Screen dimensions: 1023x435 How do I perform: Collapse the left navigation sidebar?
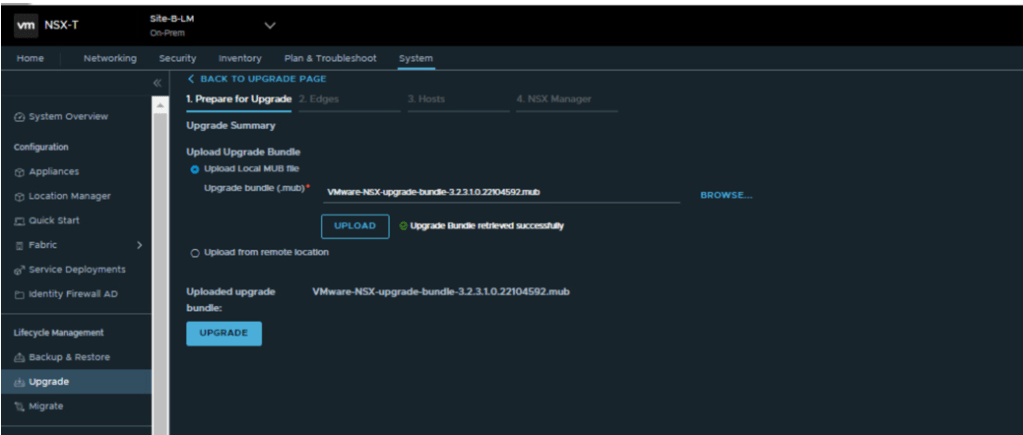[156, 82]
